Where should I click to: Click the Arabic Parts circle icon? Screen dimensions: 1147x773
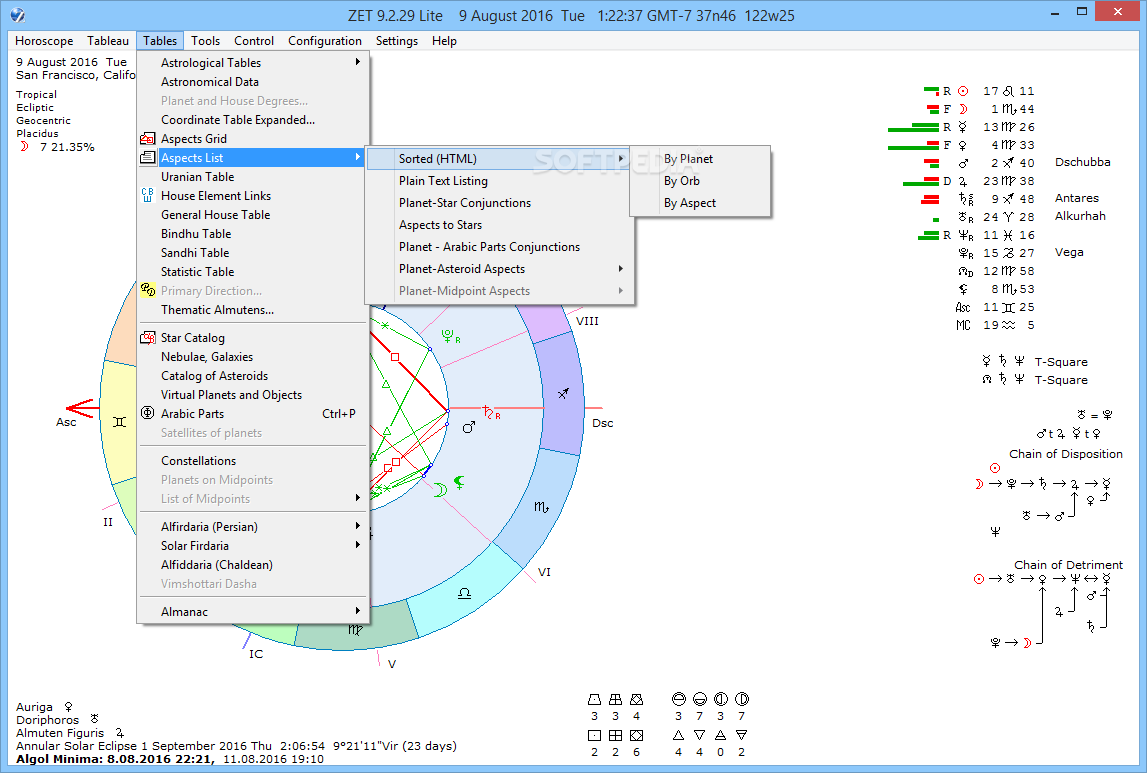148,413
